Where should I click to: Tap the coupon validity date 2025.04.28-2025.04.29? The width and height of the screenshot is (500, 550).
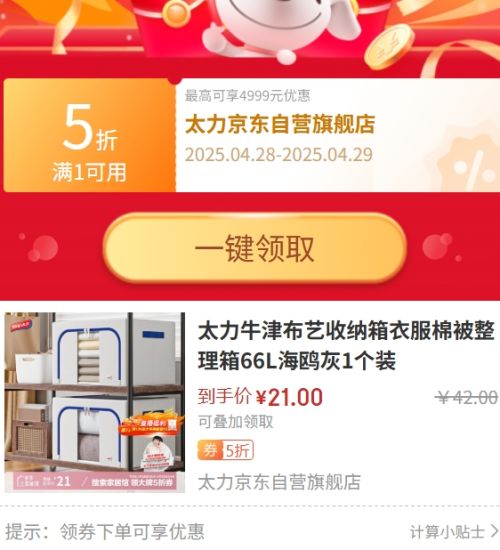pyautogui.click(x=279, y=155)
